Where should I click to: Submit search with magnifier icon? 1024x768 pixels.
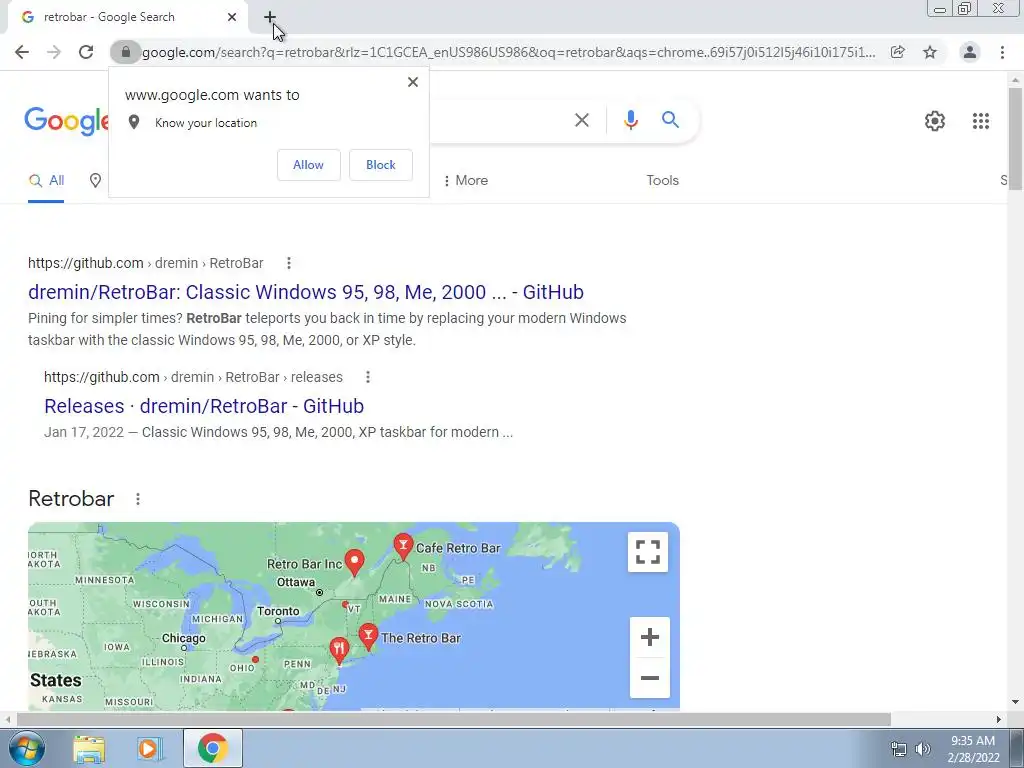pyautogui.click(x=670, y=120)
